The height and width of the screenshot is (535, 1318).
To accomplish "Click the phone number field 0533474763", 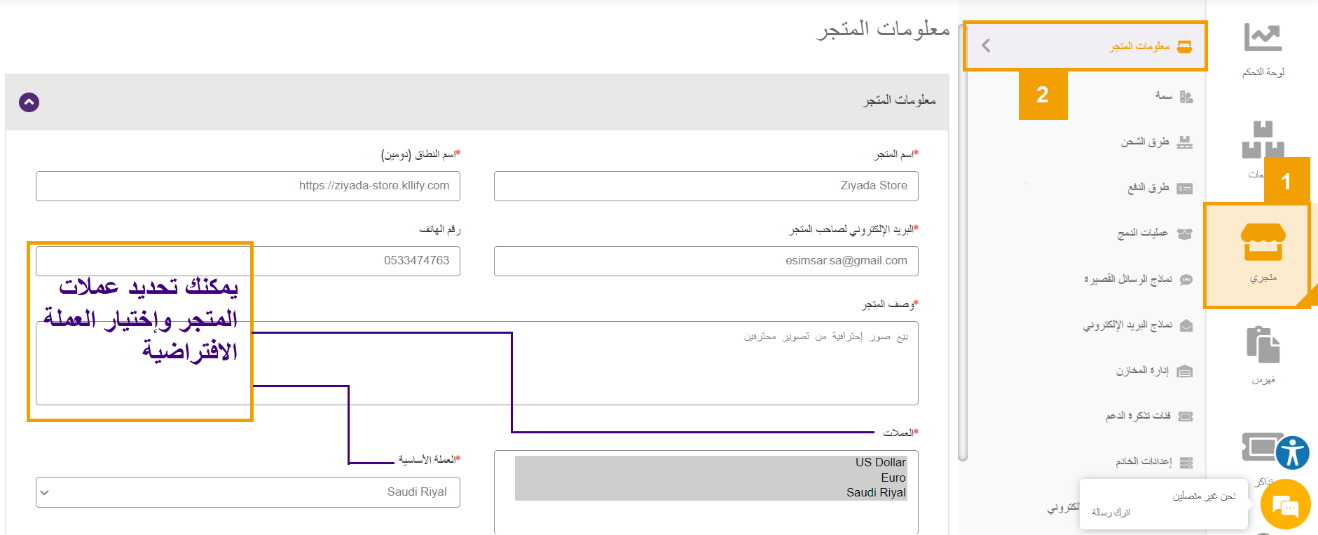I will (248, 261).
